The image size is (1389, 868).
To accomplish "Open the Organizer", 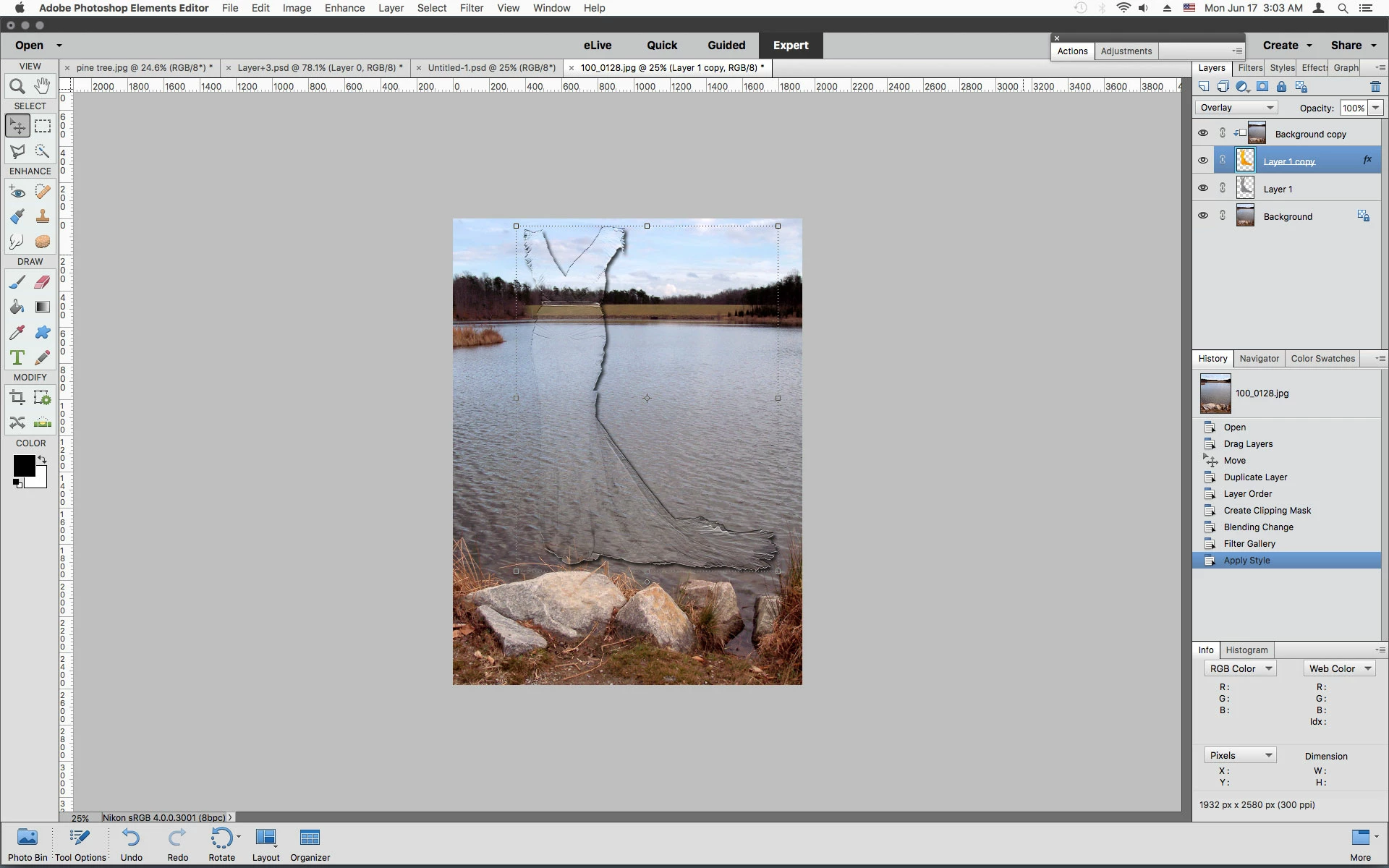I will (310, 845).
